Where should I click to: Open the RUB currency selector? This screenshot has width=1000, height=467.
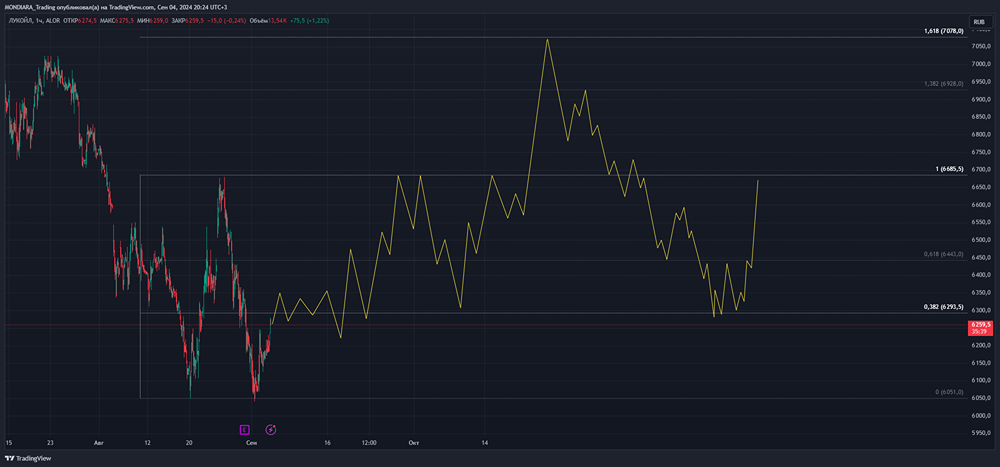978,21
